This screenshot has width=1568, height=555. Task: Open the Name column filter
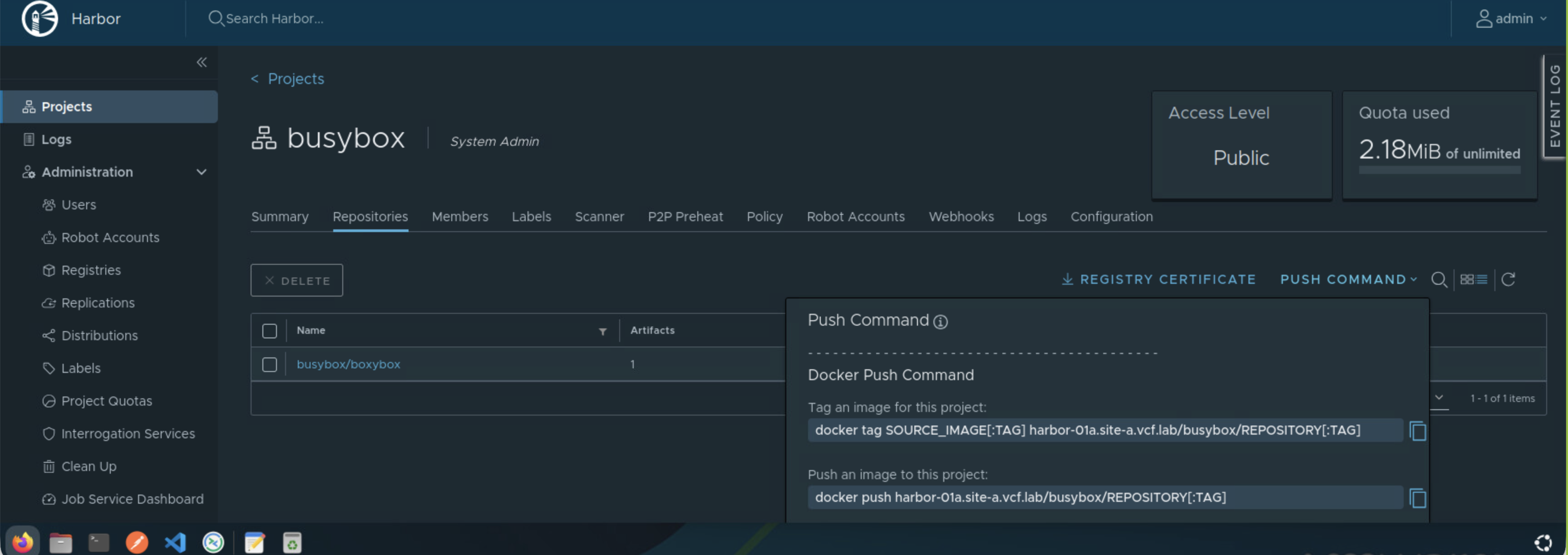coord(602,332)
